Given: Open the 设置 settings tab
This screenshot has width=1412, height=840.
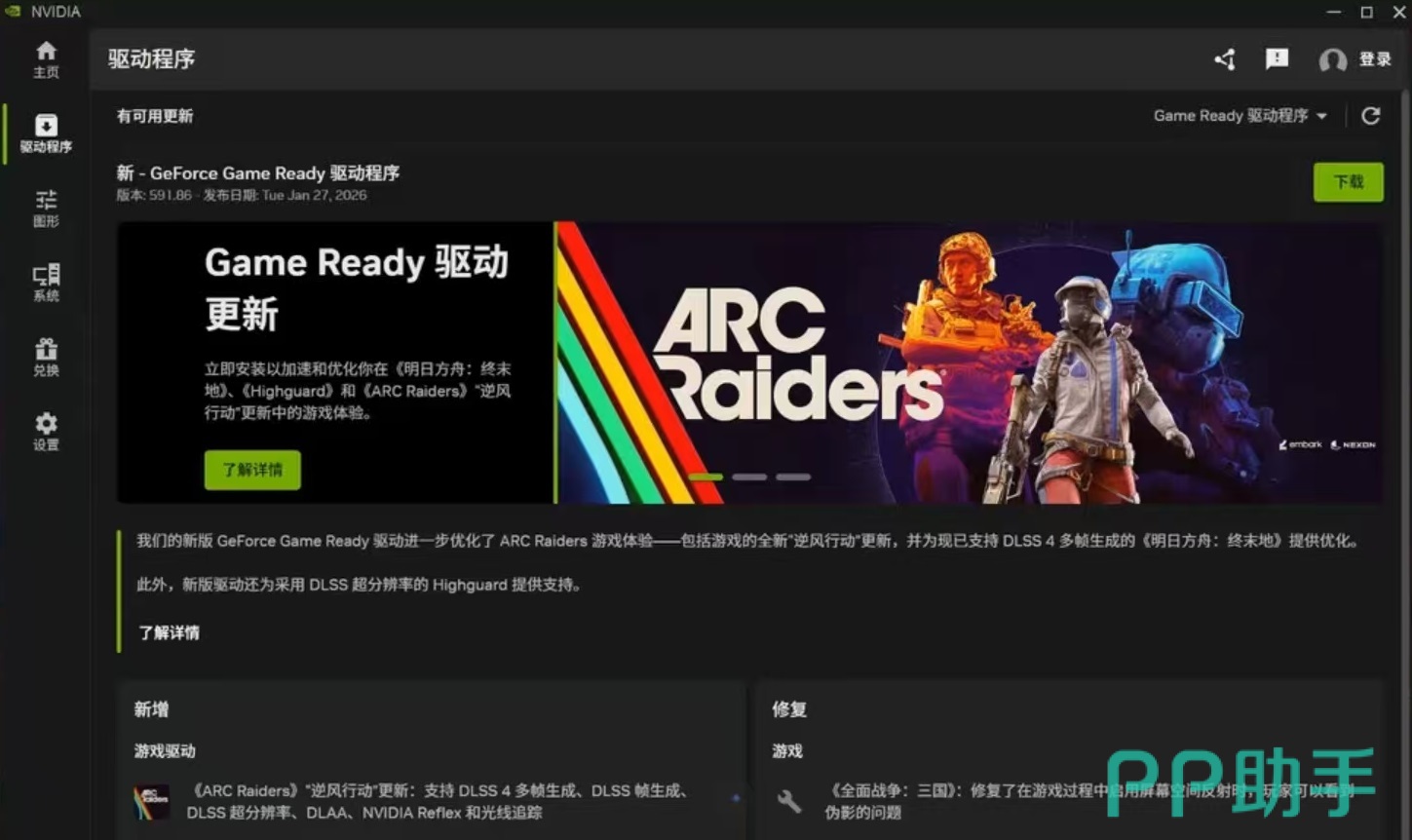Looking at the screenshot, I should pos(46,432).
